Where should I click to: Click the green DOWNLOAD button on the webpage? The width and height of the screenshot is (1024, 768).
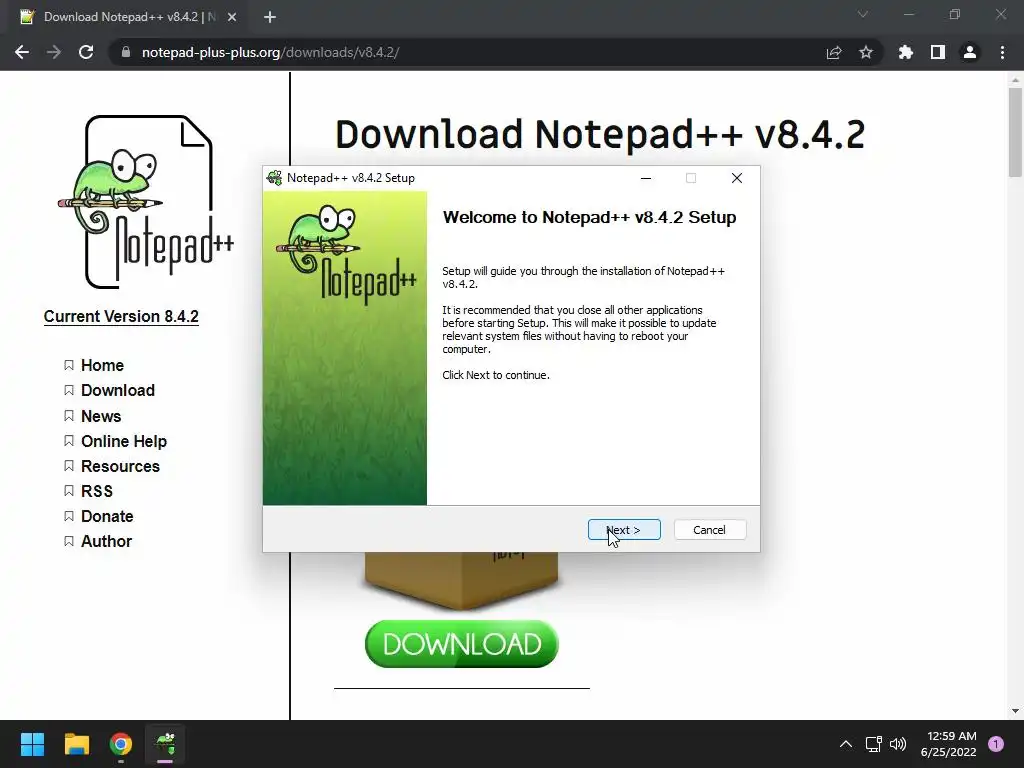(x=462, y=644)
